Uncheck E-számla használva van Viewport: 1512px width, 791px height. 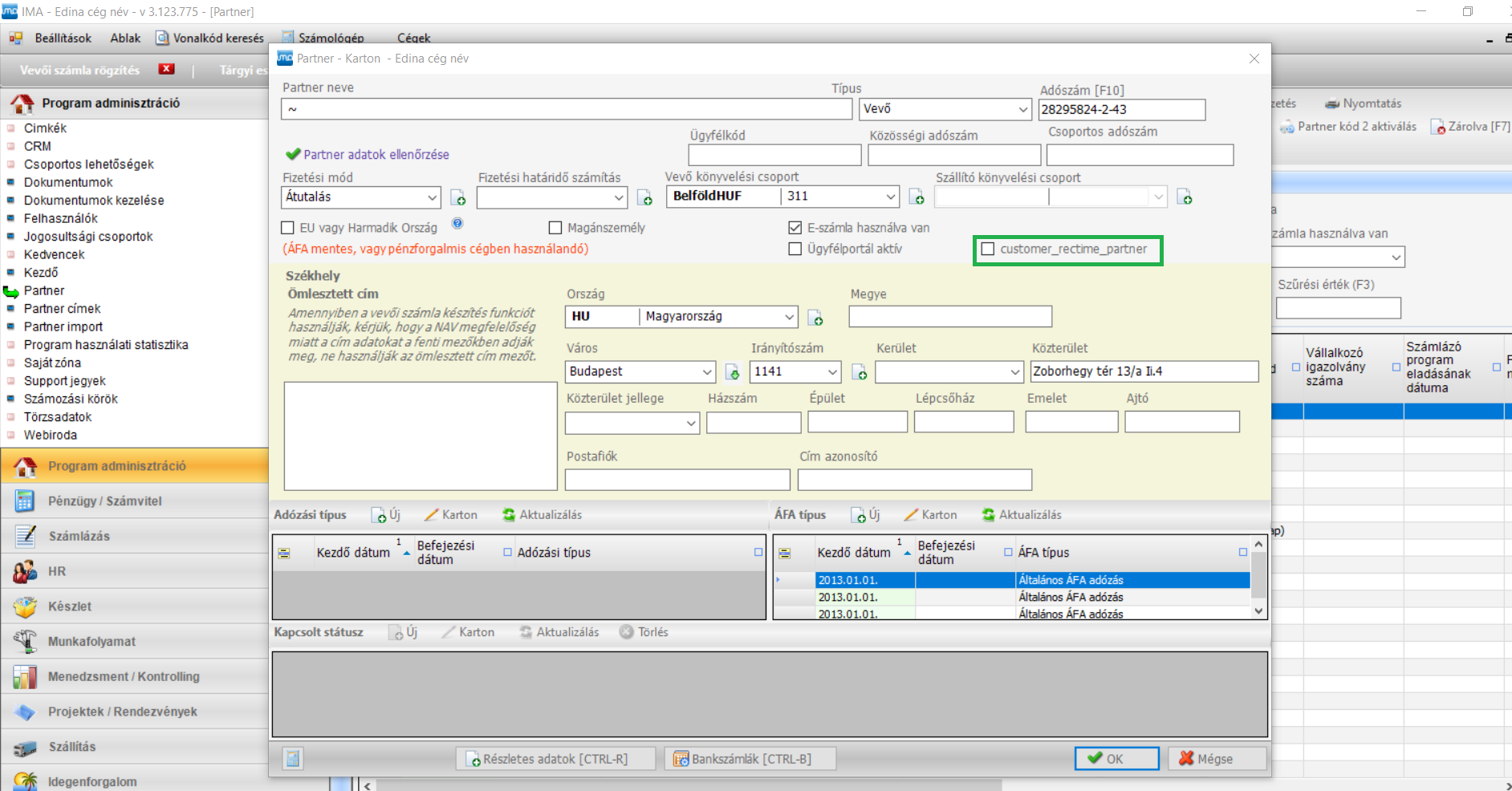795,228
